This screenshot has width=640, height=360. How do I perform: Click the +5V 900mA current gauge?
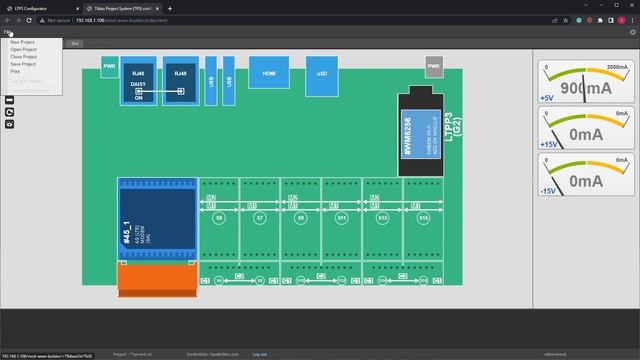point(586,81)
